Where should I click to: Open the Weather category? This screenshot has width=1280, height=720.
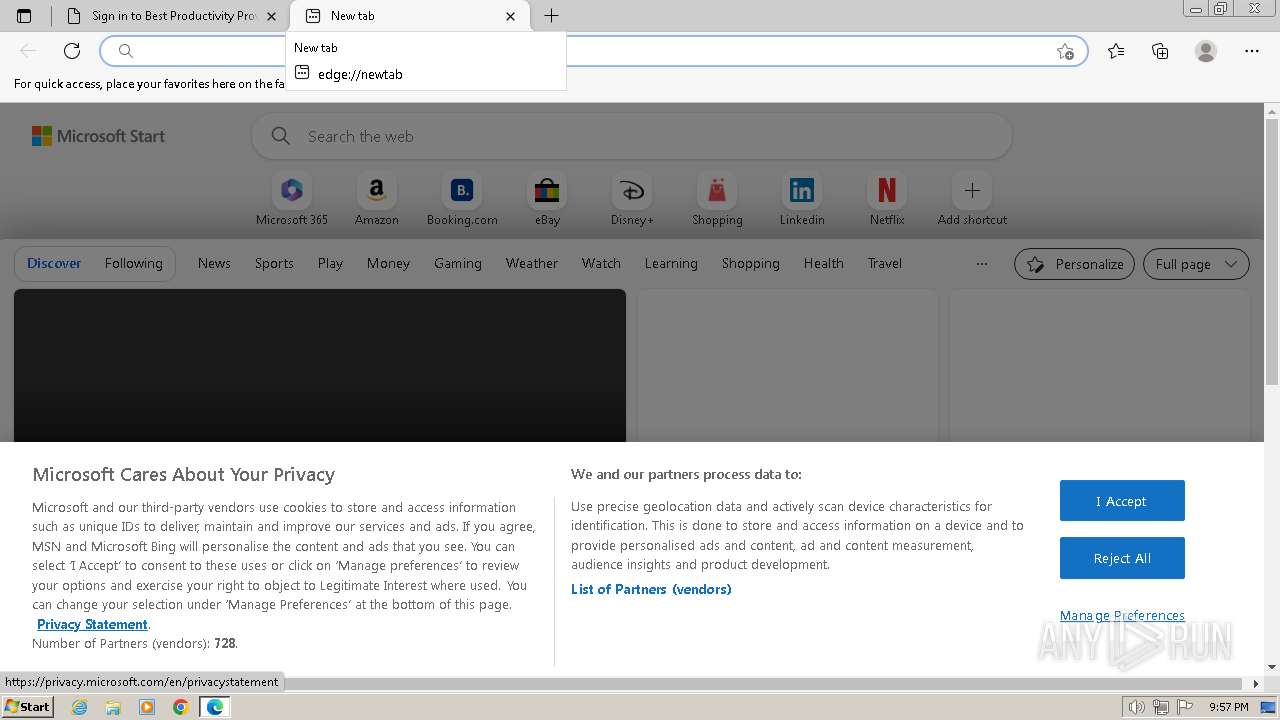coord(531,263)
